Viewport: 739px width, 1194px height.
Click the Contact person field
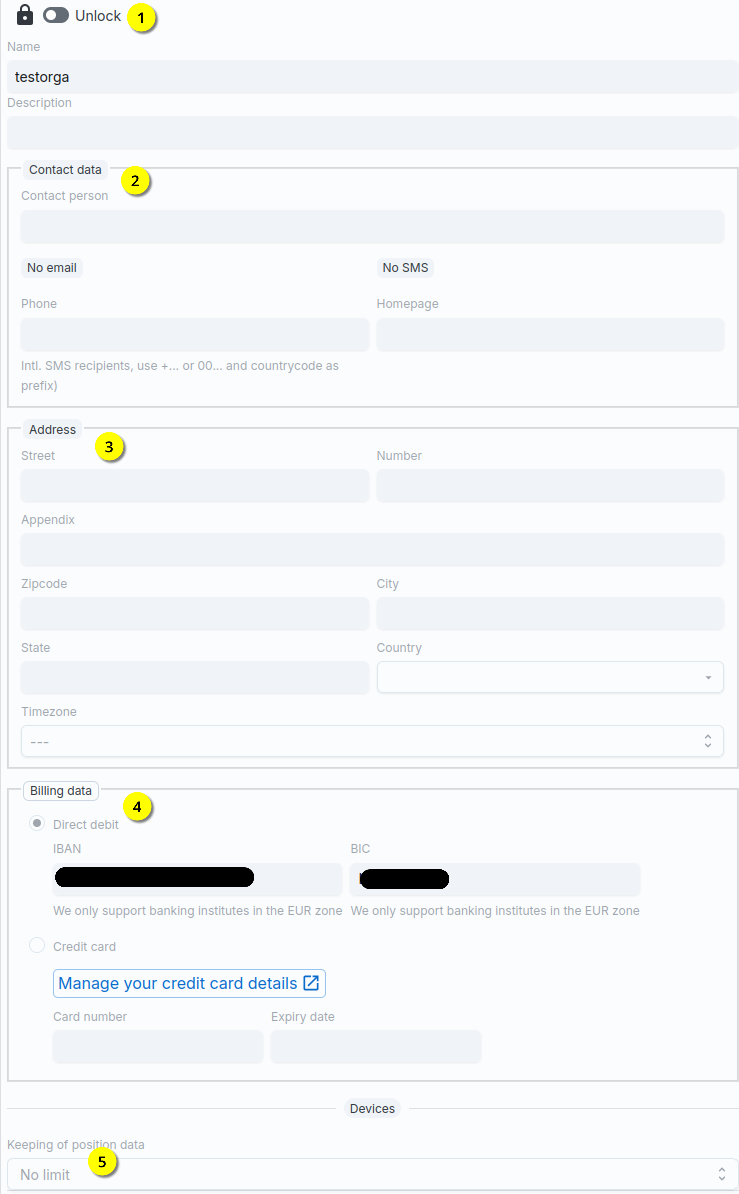pyautogui.click(x=372, y=227)
